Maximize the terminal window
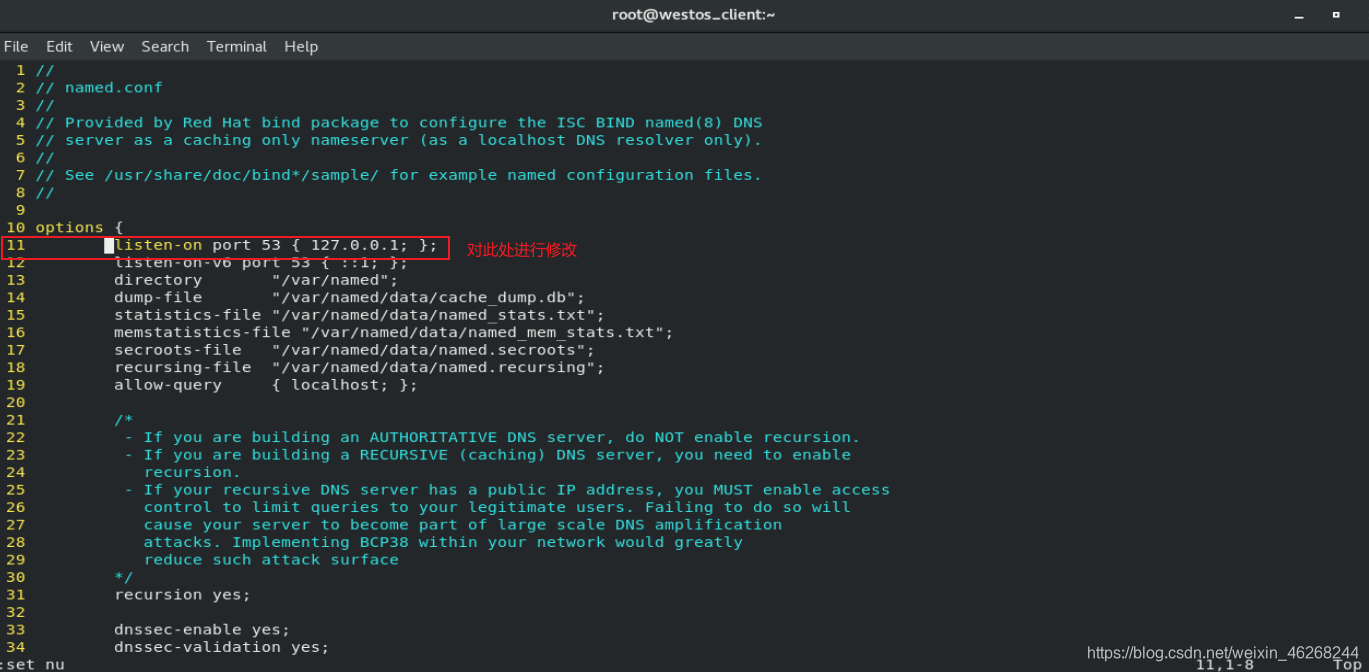The image size is (1369, 672). (1336, 15)
